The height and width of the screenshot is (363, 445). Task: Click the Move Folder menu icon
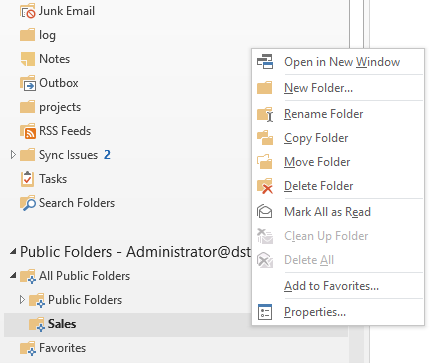point(265,162)
